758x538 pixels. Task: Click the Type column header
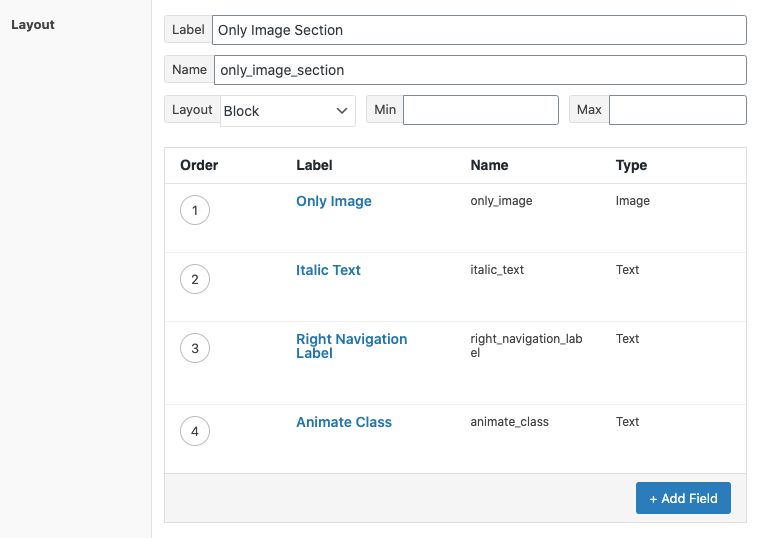pyautogui.click(x=631, y=165)
